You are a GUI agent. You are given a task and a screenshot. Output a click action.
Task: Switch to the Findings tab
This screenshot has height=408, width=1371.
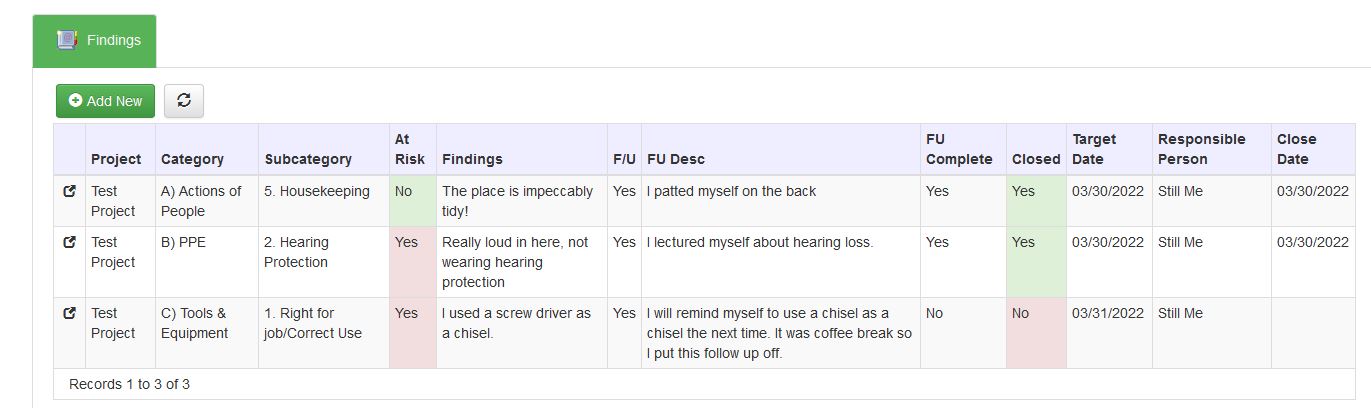point(94,41)
